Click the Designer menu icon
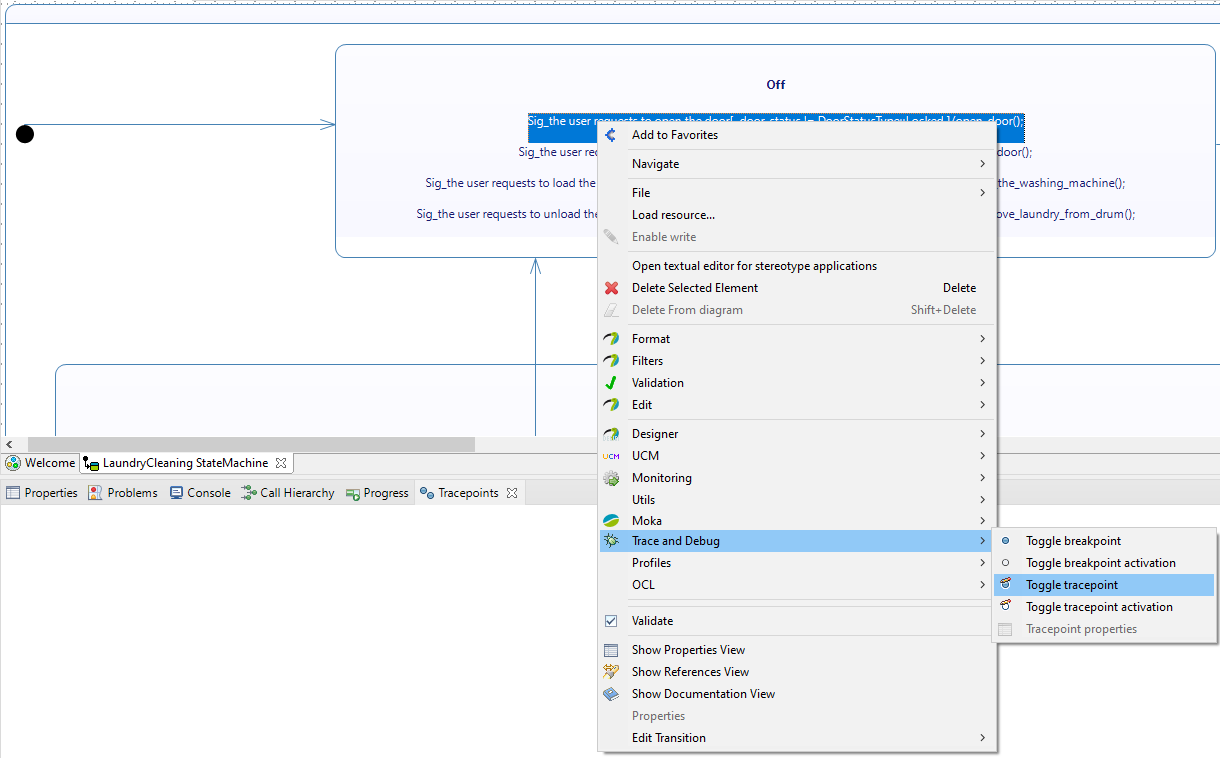 (611, 434)
